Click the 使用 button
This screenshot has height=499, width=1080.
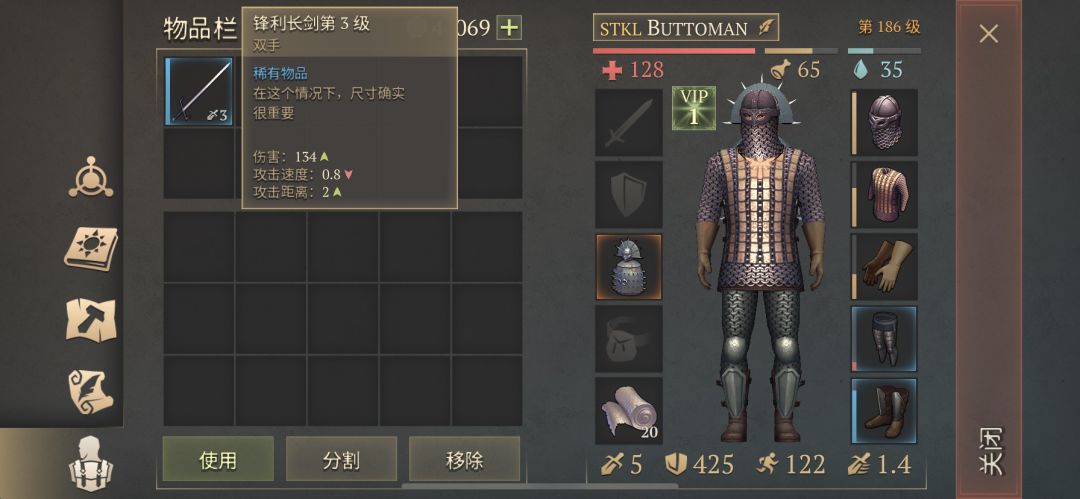tap(218, 459)
